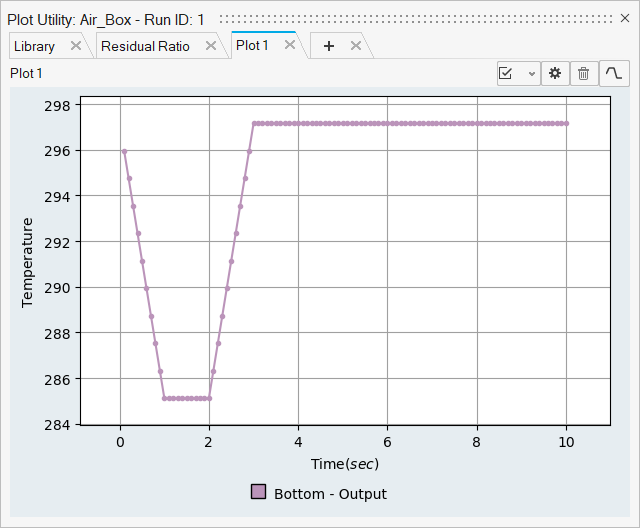Click the Plot 1 title label

(x=26, y=73)
